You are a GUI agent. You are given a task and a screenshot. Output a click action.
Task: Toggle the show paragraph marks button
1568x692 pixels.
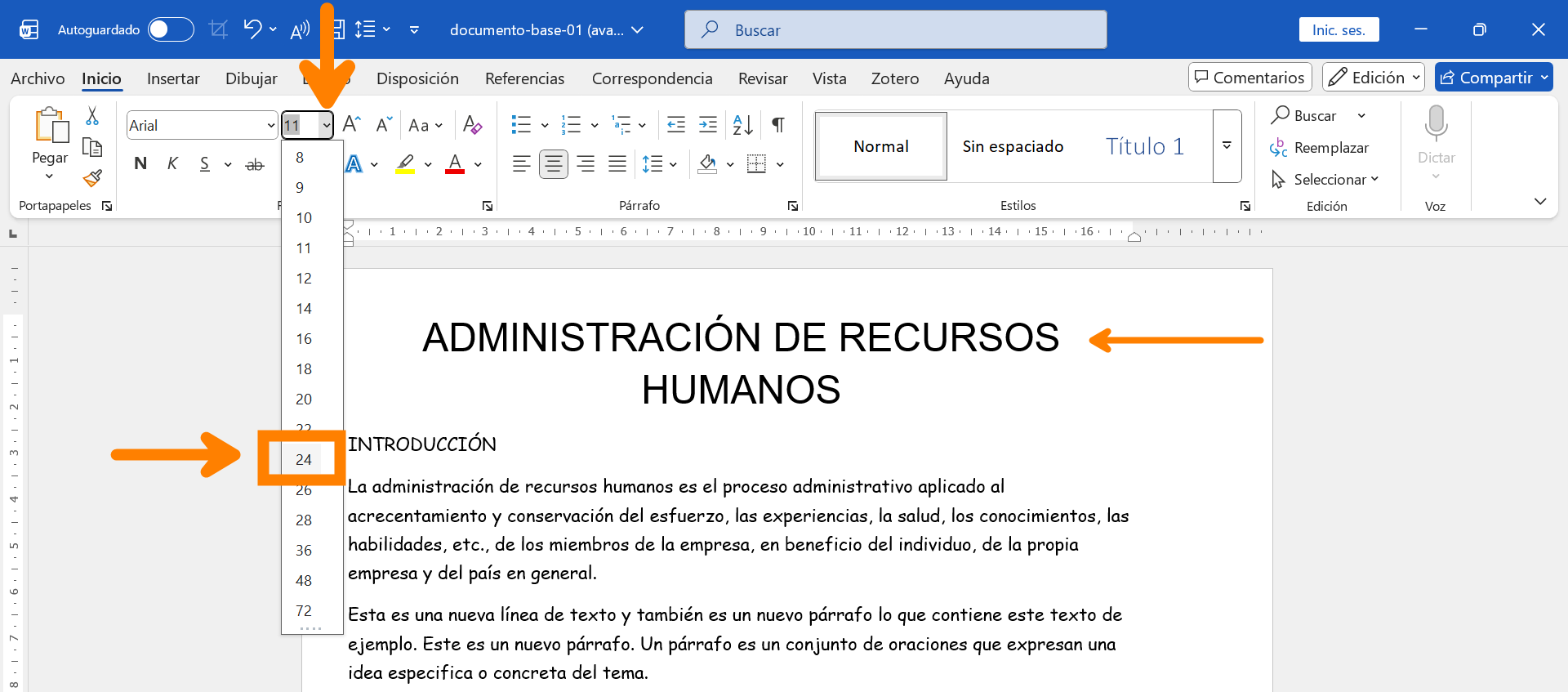pyautogui.click(x=778, y=124)
